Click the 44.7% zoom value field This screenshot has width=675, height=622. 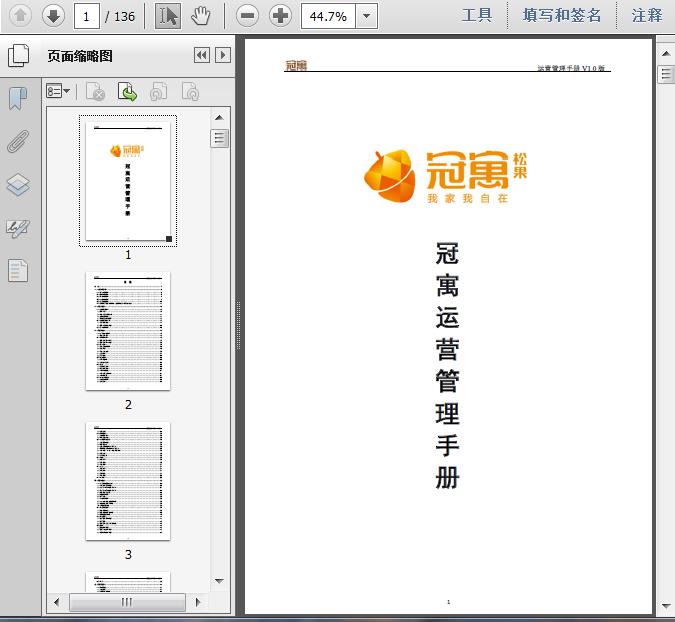pos(328,16)
